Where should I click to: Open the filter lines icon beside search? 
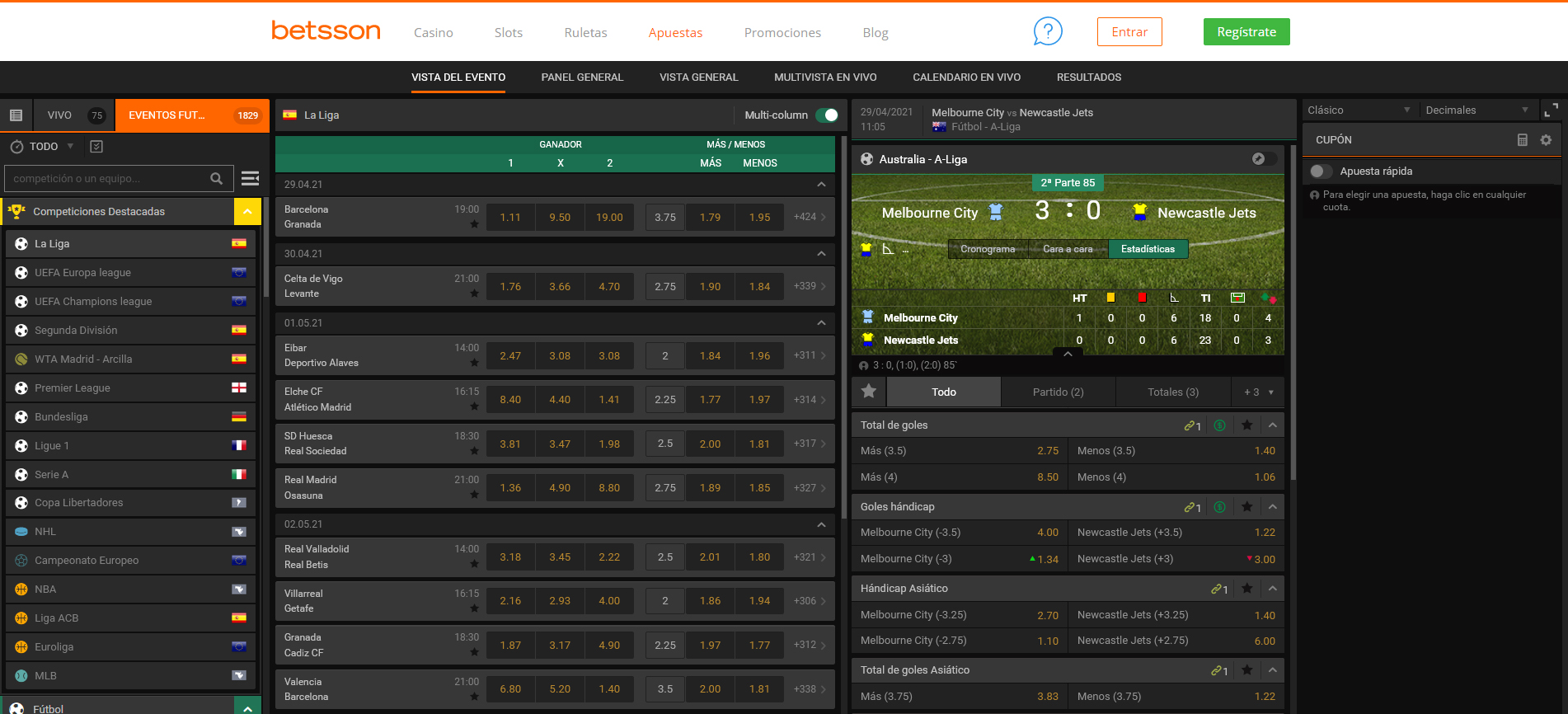pos(251,178)
